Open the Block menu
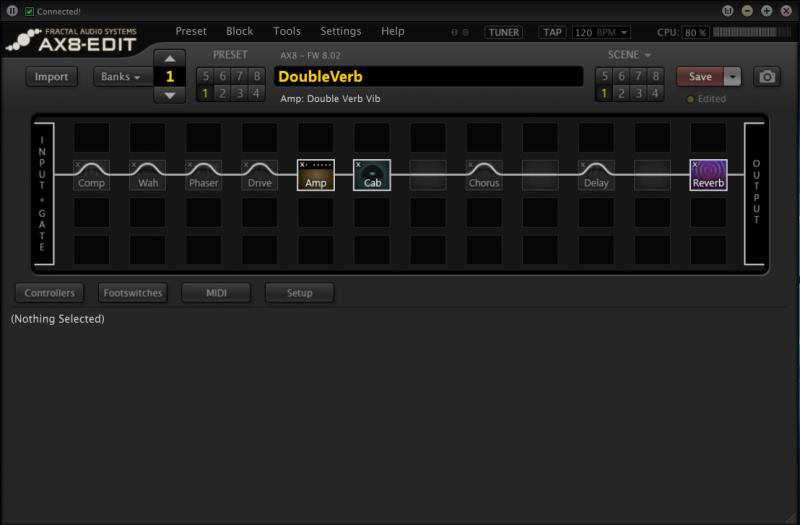 pos(239,31)
